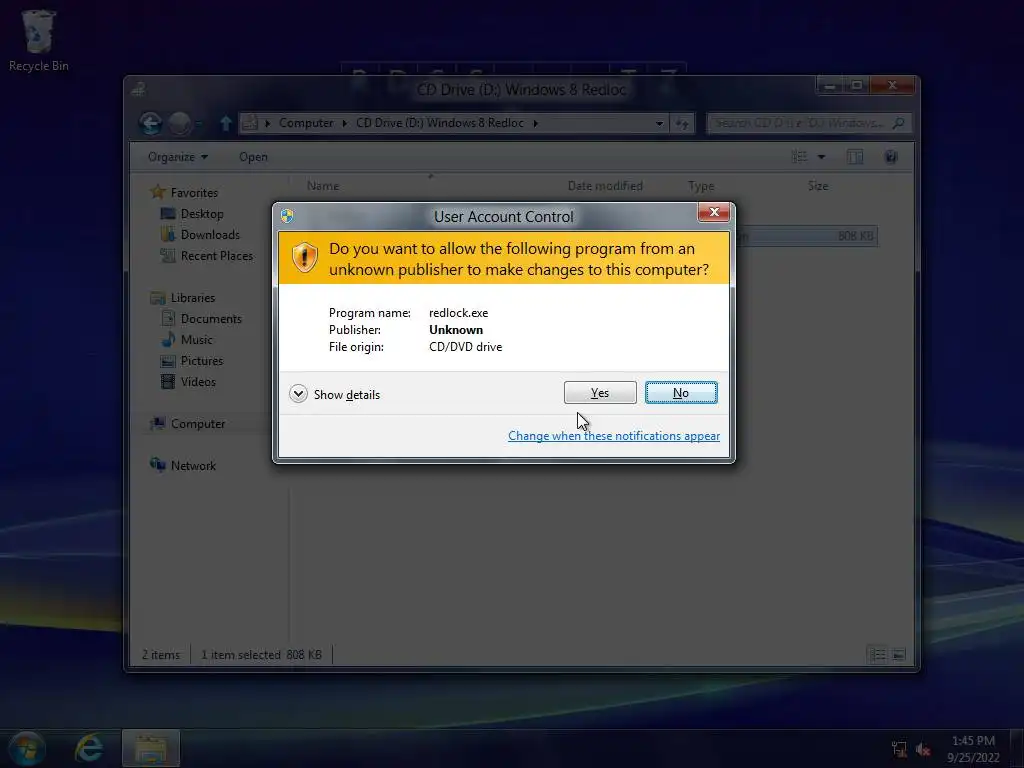This screenshot has width=1024, height=768.
Task: Click the Start button on taskbar
Action: 26,748
